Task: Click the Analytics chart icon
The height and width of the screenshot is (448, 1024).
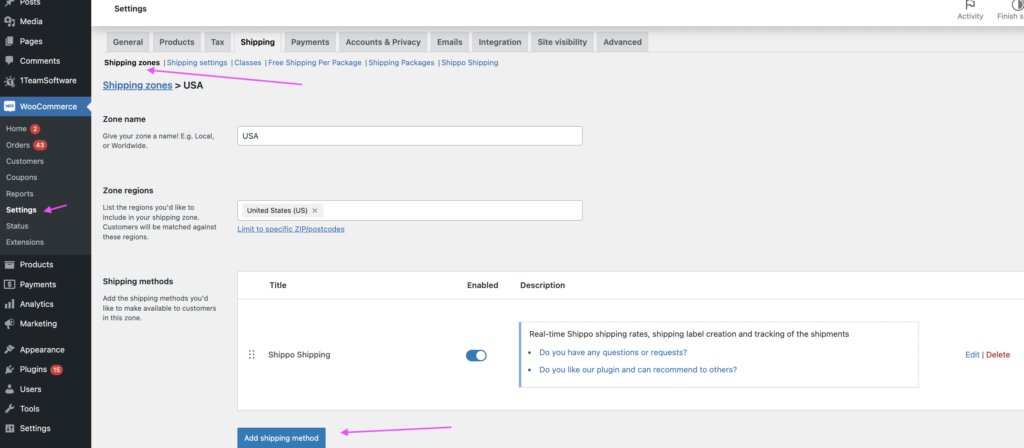Action: tap(9, 304)
